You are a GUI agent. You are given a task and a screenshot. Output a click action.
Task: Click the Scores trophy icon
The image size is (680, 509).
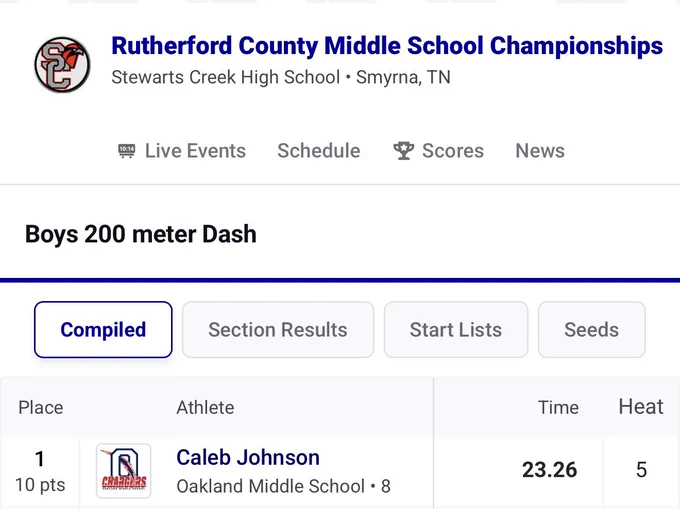click(404, 151)
